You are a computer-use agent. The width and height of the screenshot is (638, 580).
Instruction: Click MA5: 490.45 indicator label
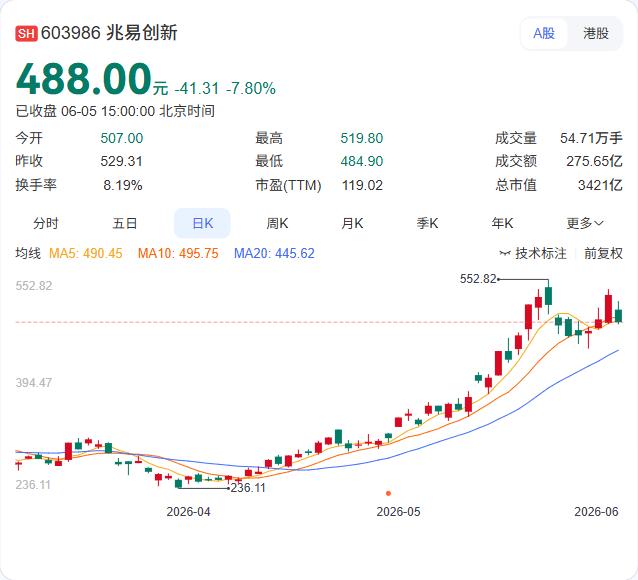(85, 253)
